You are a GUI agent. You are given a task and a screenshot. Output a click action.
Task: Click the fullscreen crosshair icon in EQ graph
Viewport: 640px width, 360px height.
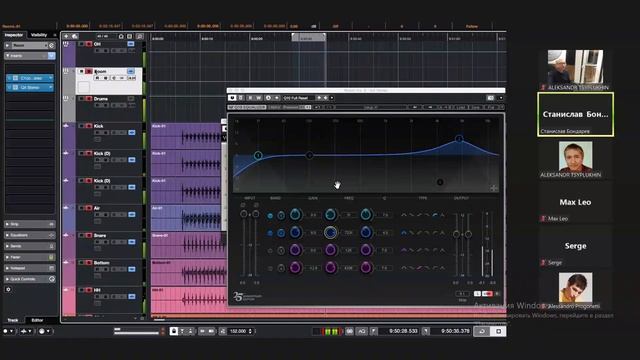[493, 188]
